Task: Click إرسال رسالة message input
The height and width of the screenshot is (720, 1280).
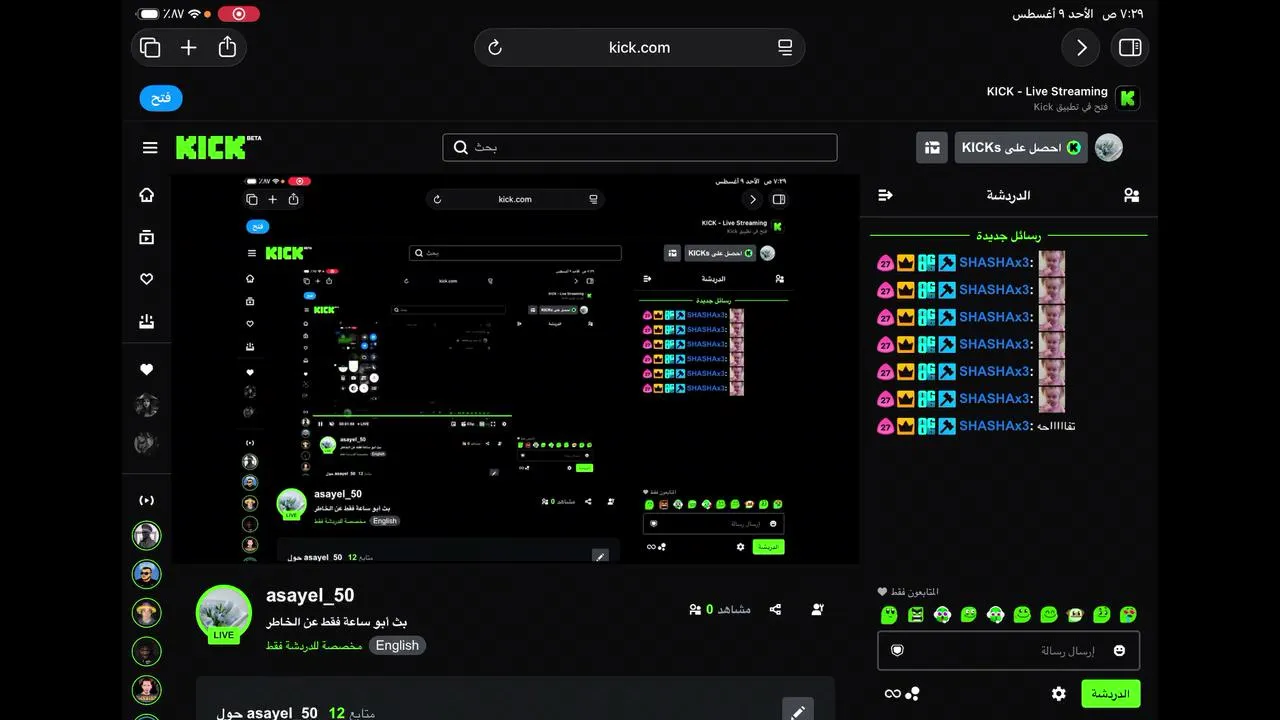Action: (x=1008, y=650)
